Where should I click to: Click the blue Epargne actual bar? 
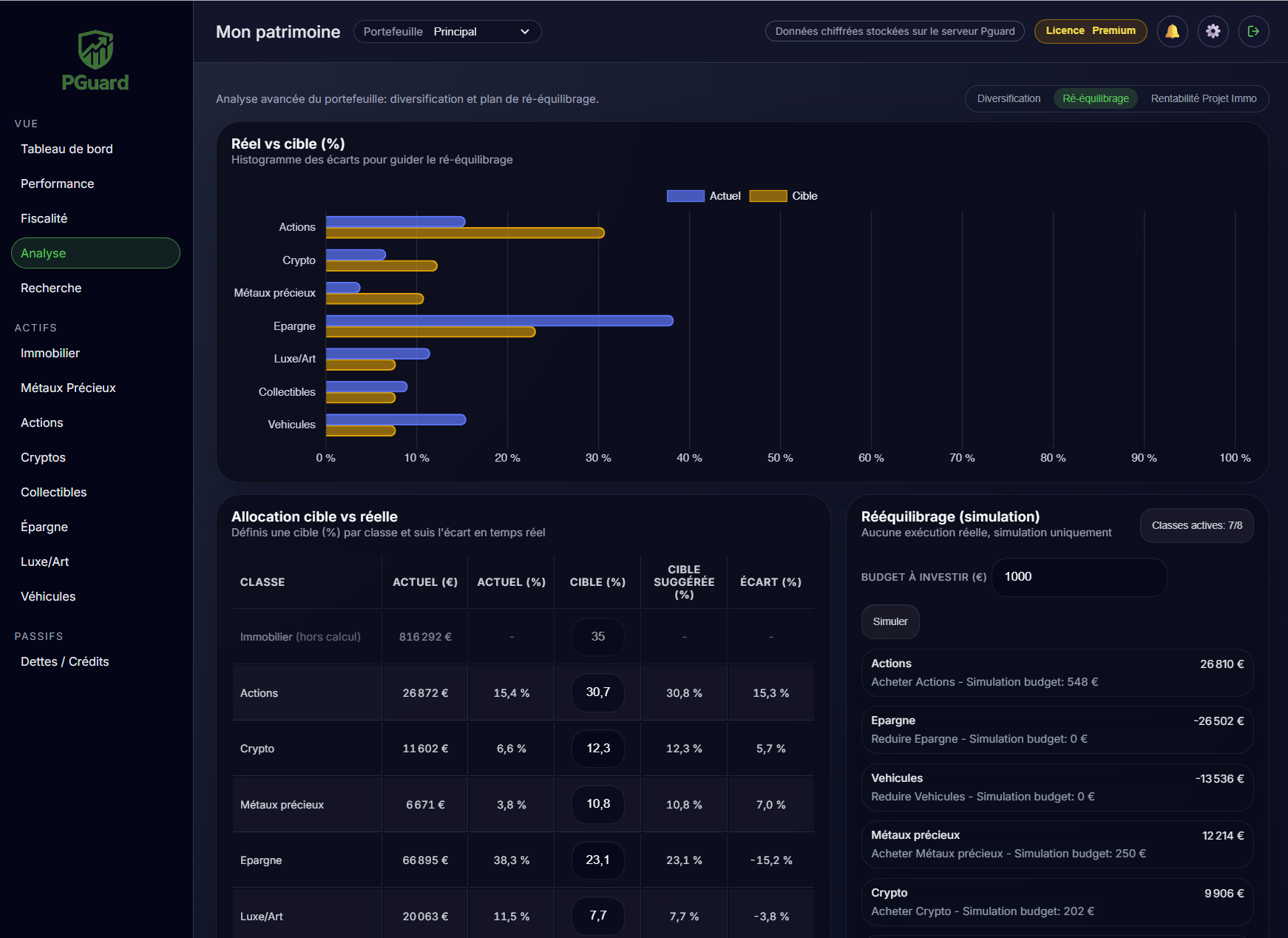[499, 320]
